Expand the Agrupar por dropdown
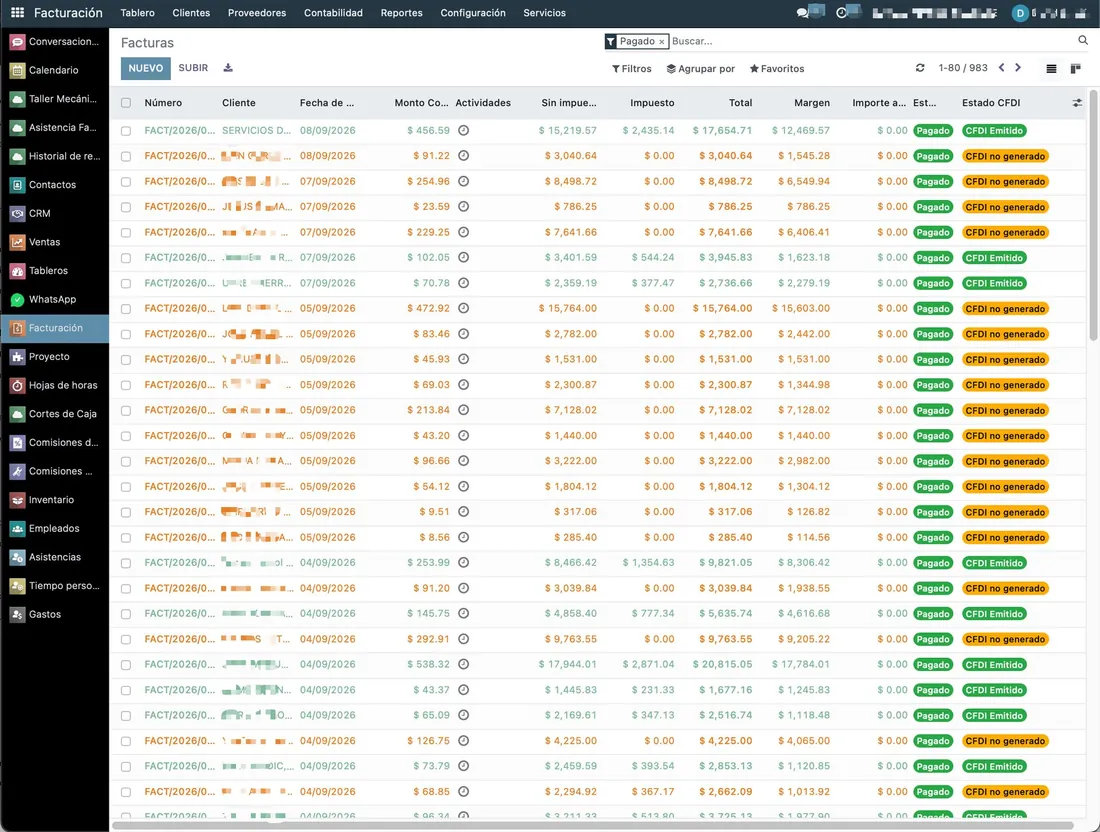The width and height of the screenshot is (1100, 832). (x=700, y=69)
